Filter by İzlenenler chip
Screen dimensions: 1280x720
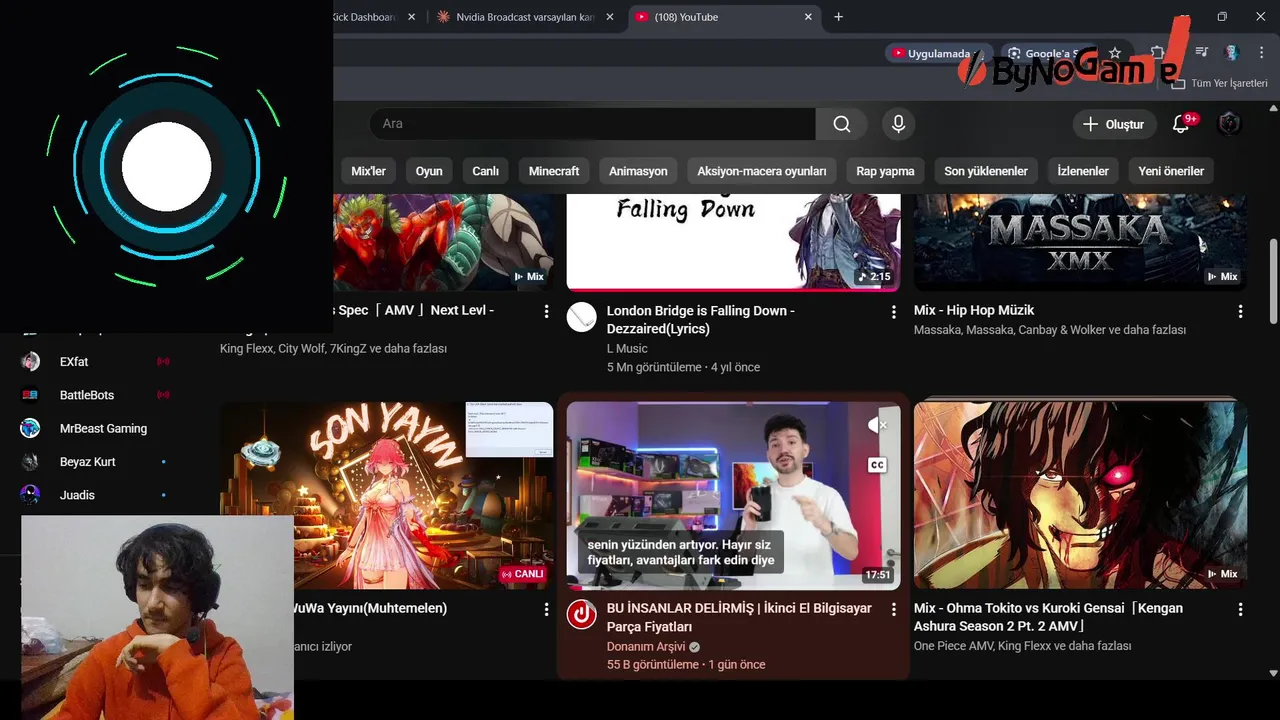(x=1083, y=171)
